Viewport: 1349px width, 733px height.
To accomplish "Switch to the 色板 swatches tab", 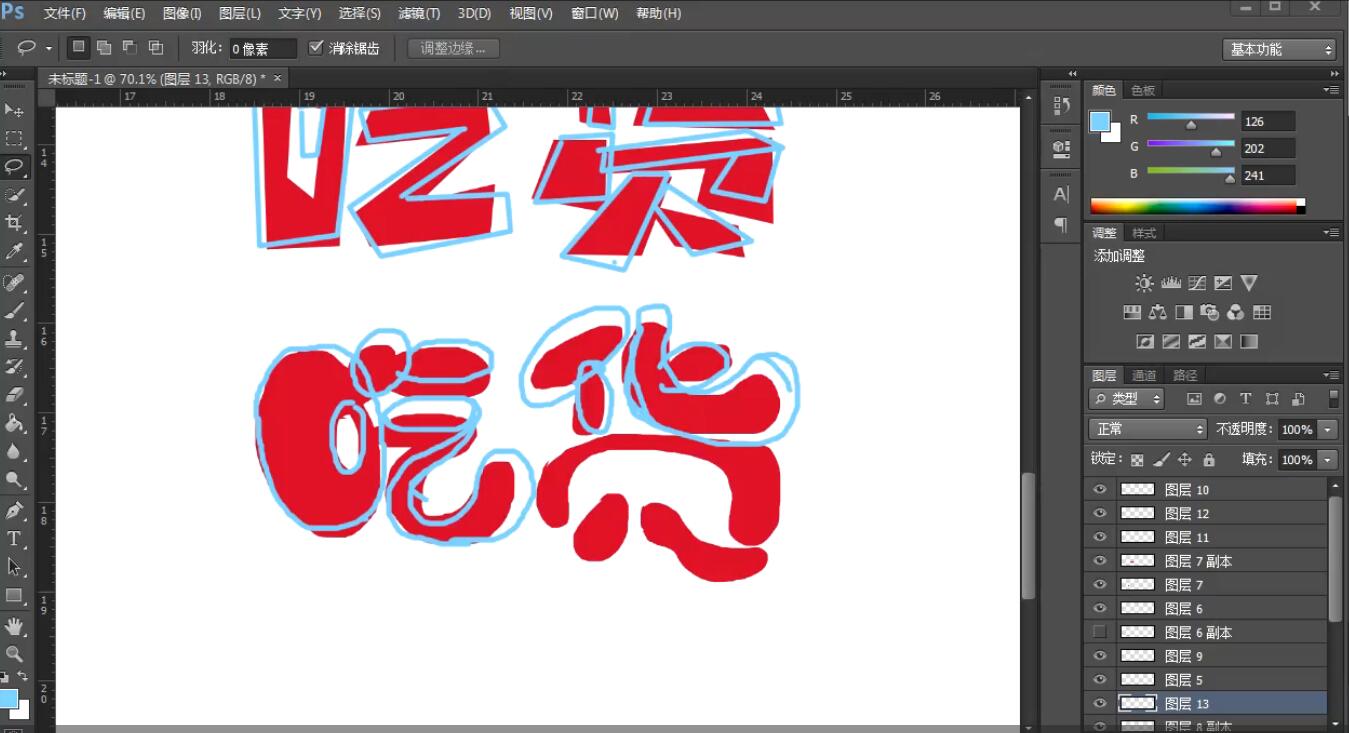I will click(1143, 90).
